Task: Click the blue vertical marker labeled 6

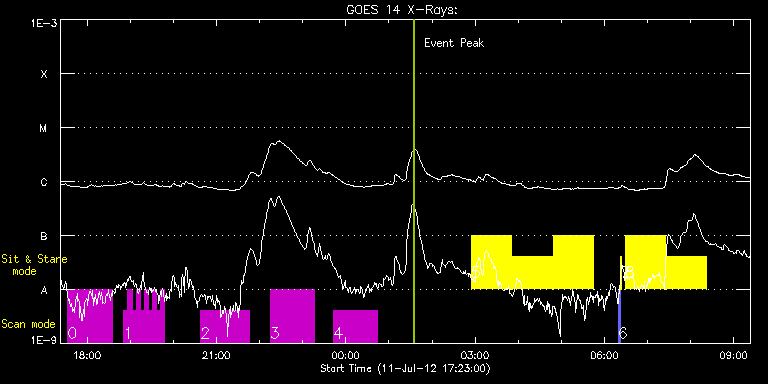Action: [620, 316]
